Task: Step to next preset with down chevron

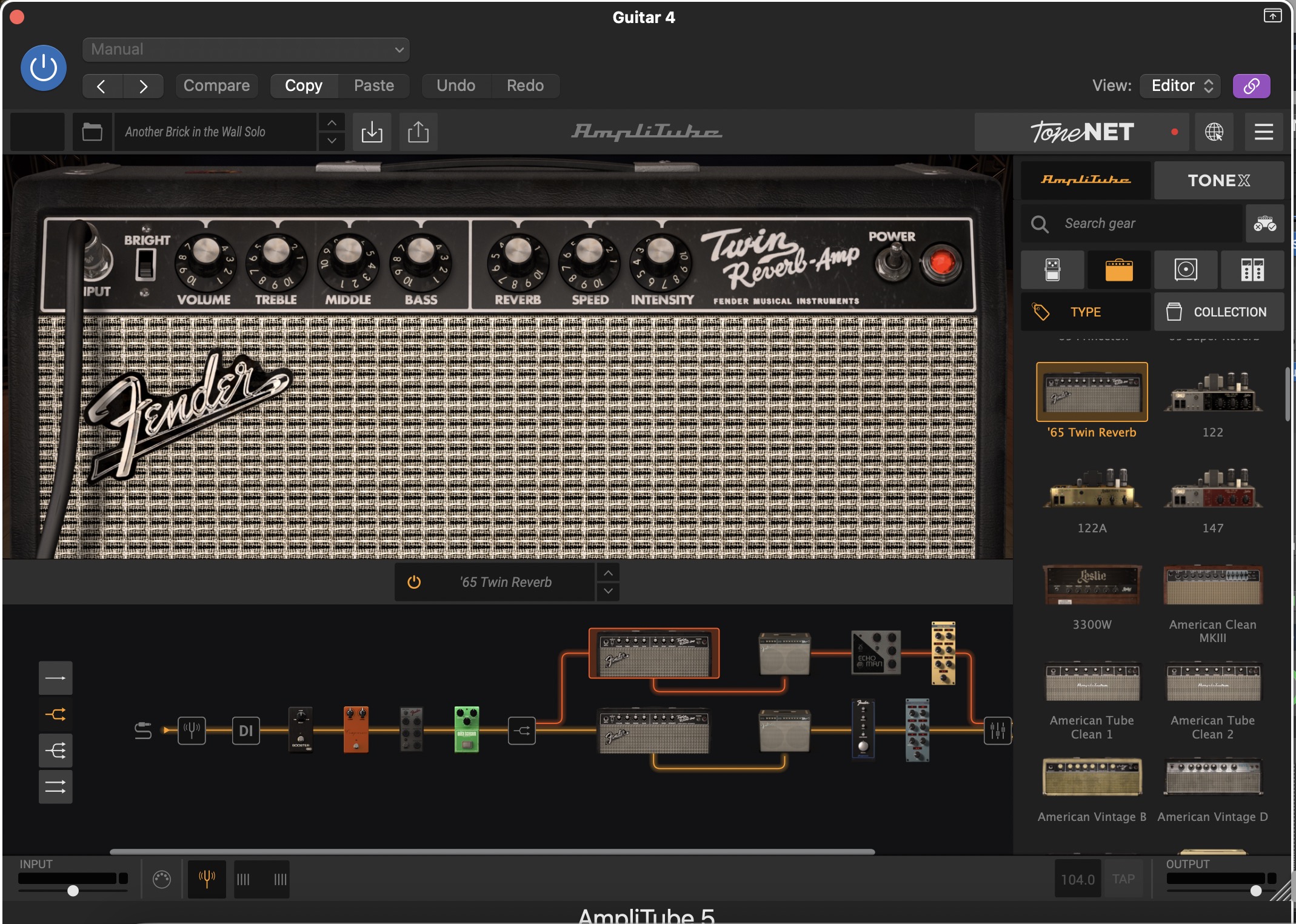Action: (x=332, y=141)
